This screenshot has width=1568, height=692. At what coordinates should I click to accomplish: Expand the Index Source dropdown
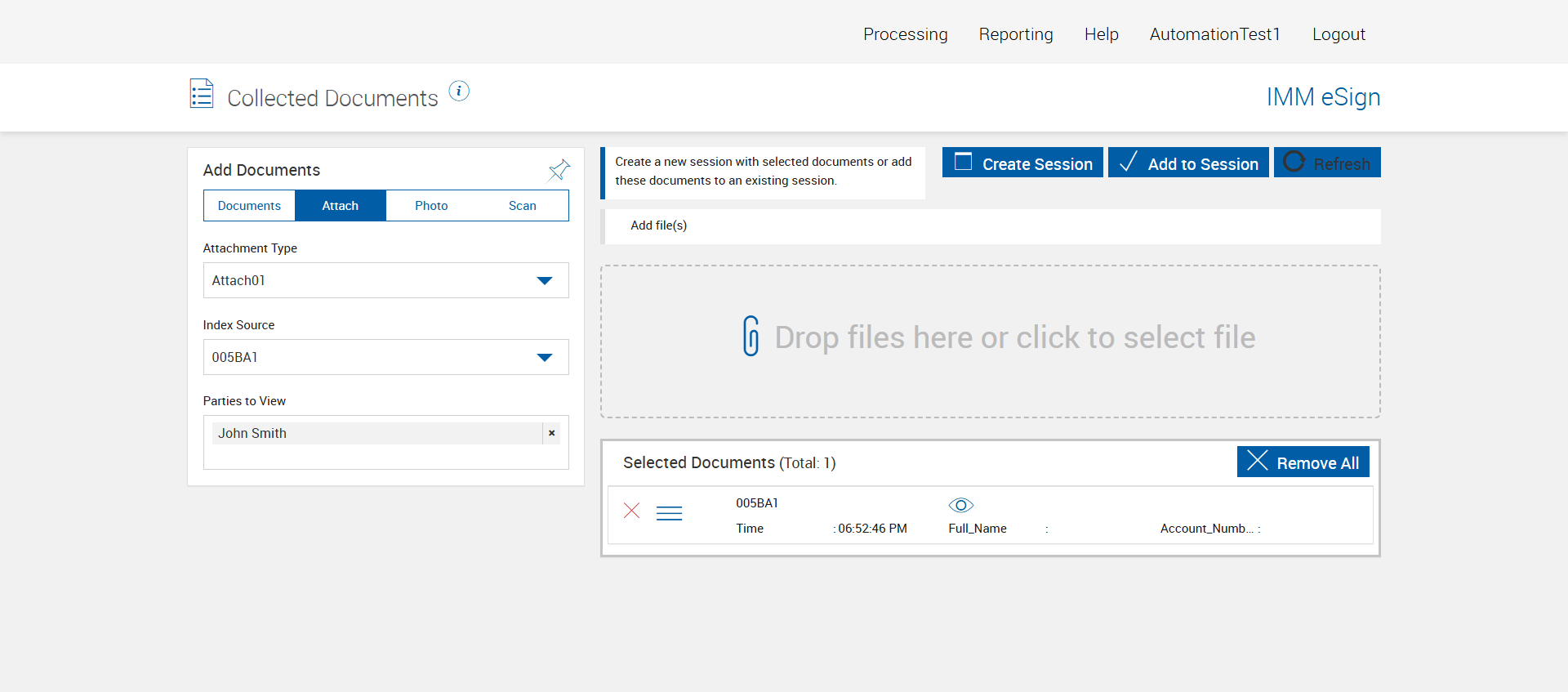(385, 357)
